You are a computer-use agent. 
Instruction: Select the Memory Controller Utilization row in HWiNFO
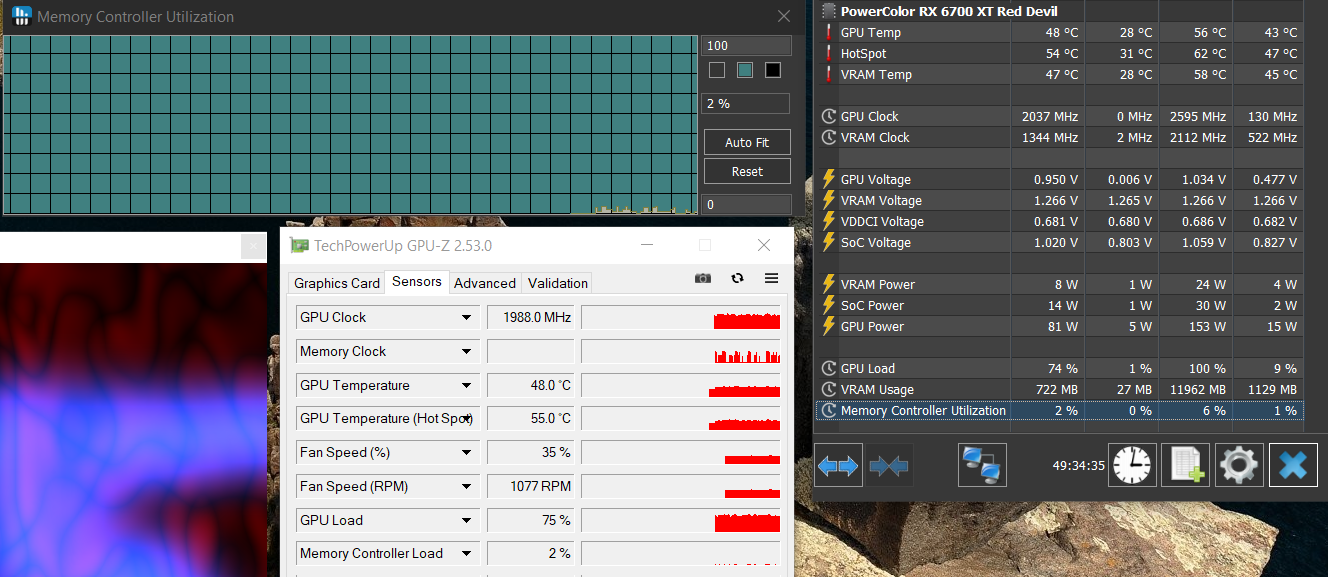click(1059, 410)
